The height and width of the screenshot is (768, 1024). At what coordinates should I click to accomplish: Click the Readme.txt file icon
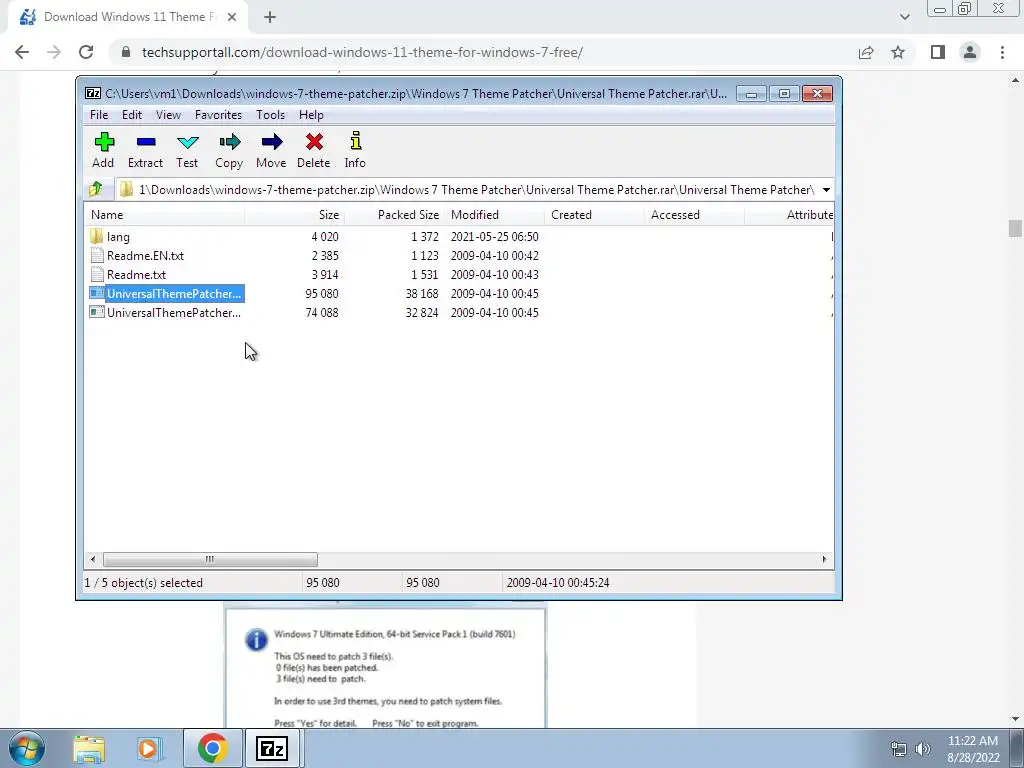click(97, 274)
